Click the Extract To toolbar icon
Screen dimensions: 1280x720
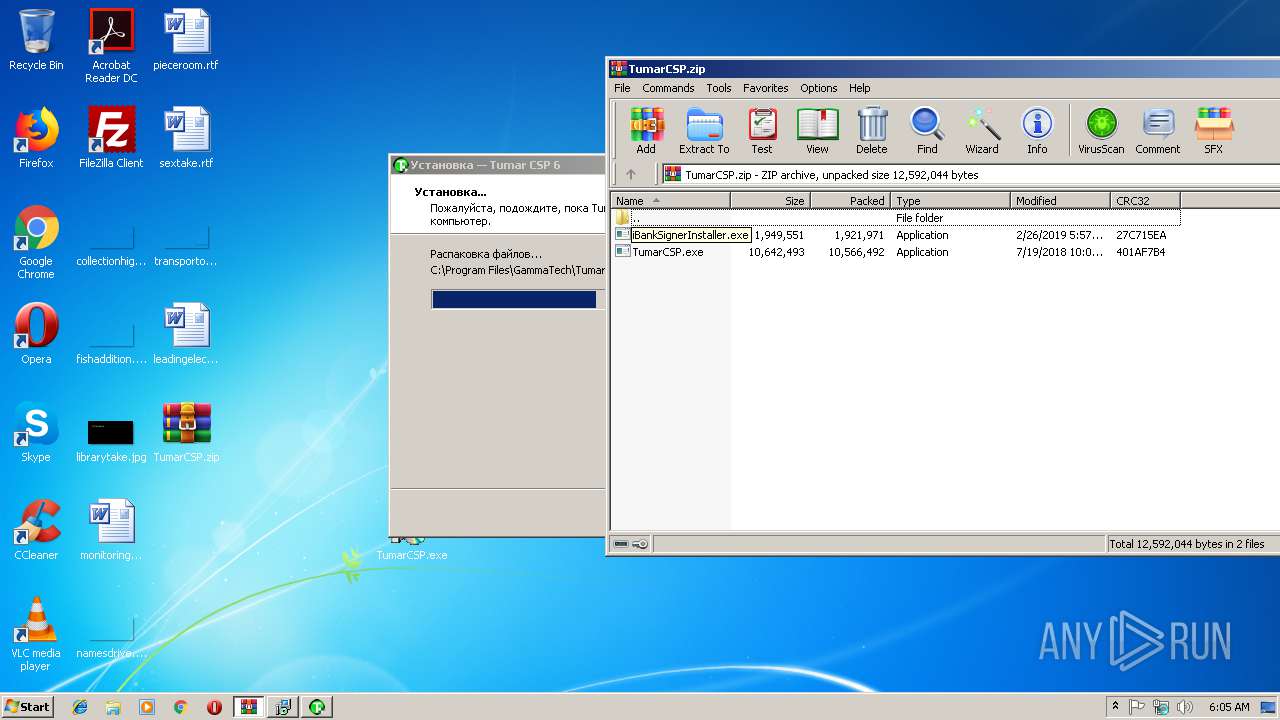point(704,131)
